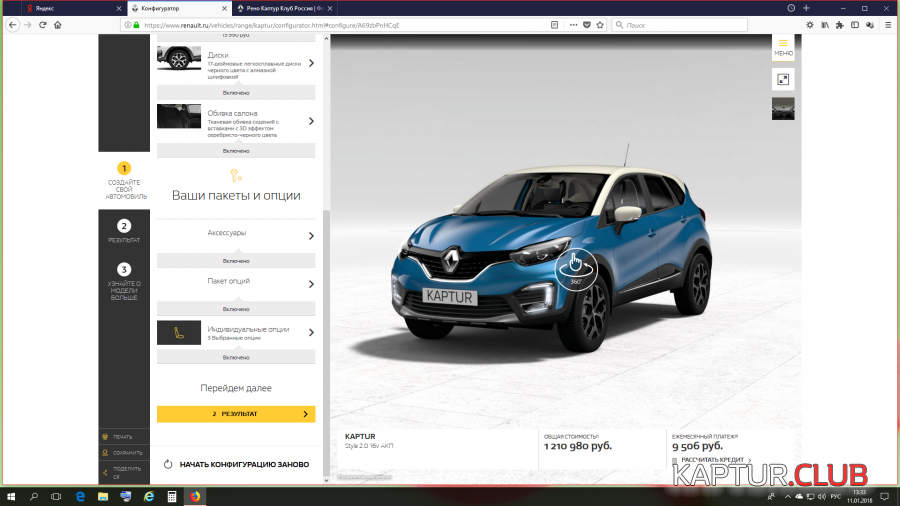The width and height of the screenshot is (900, 506).
Task: Click the browser Forward arrow
Action: point(28,25)
